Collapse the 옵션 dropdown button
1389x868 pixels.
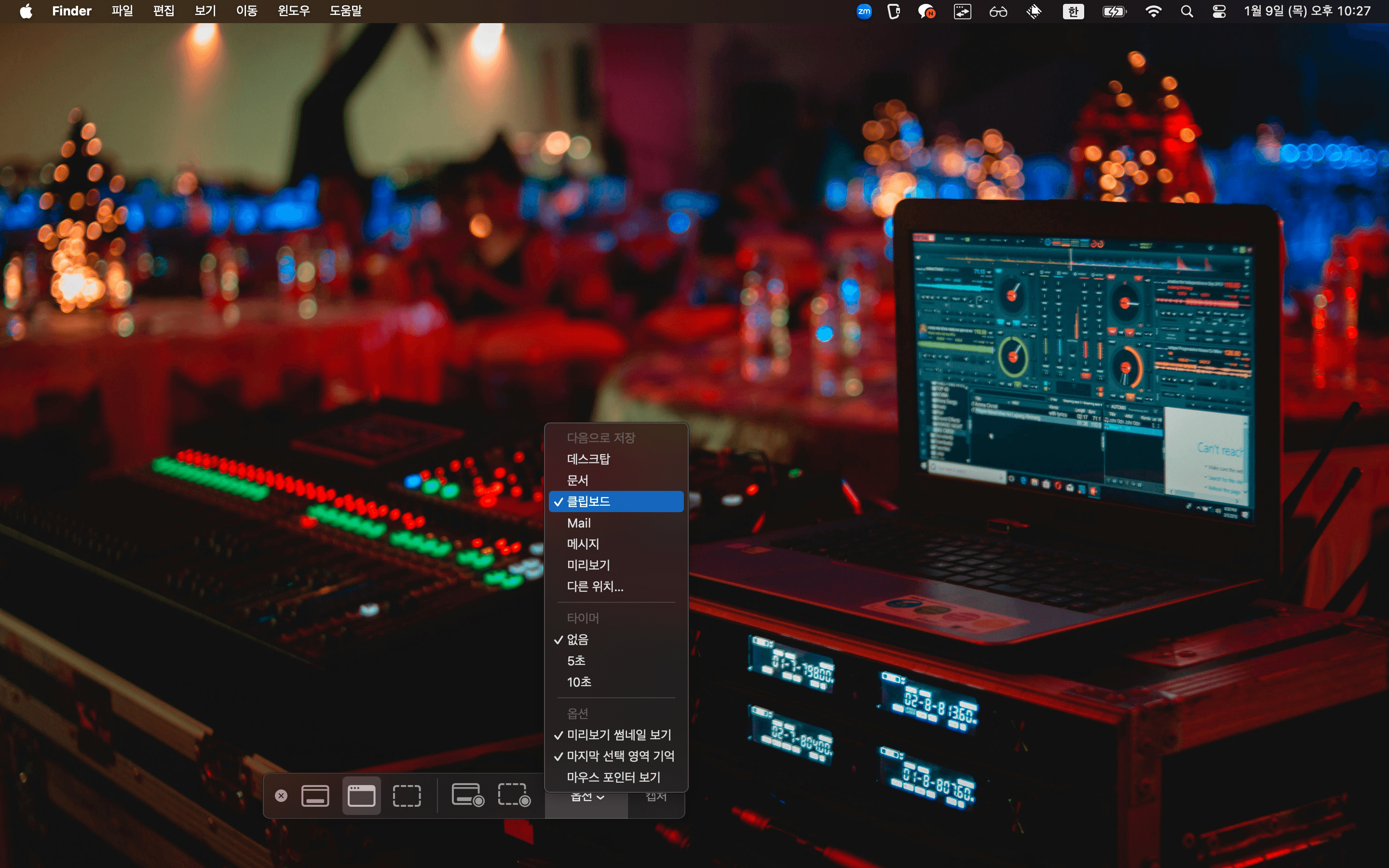click(x=586, y=798)
